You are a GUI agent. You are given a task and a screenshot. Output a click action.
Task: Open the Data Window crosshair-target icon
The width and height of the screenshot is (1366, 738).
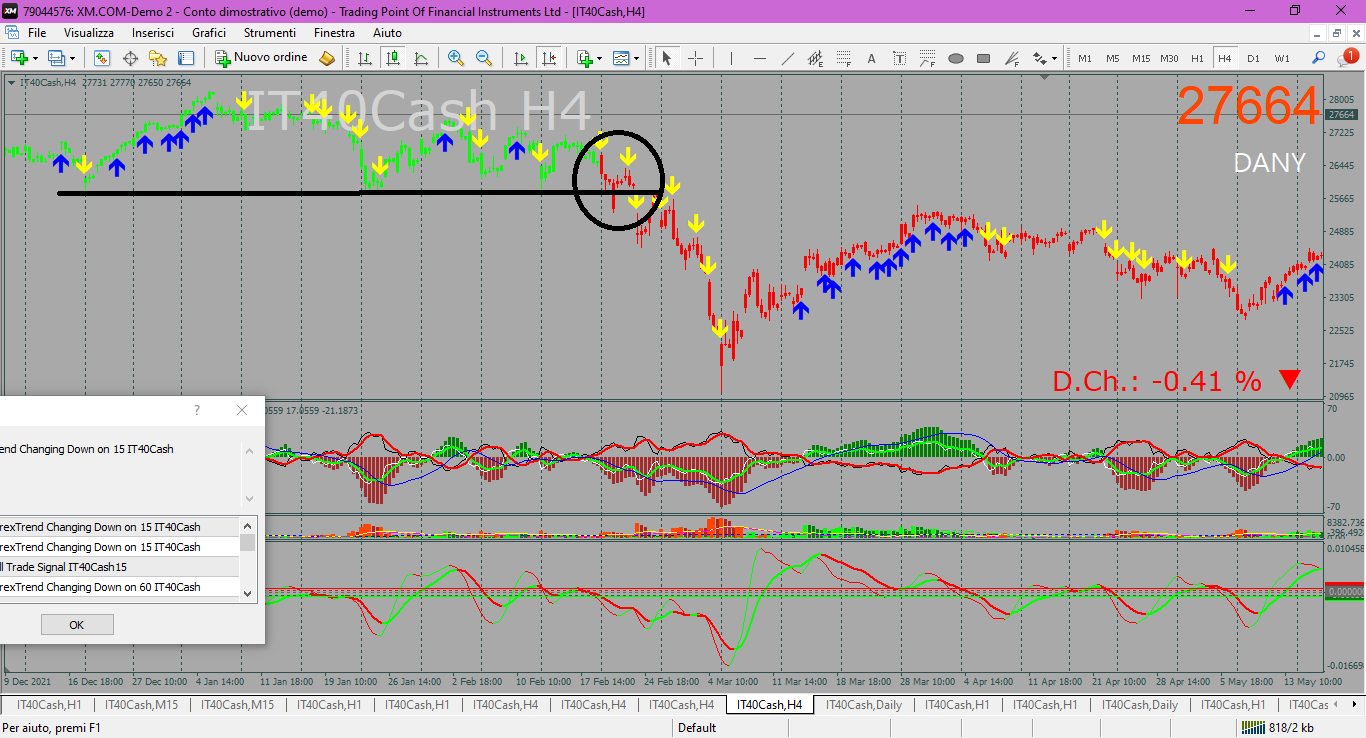click(x=130, y=58)
